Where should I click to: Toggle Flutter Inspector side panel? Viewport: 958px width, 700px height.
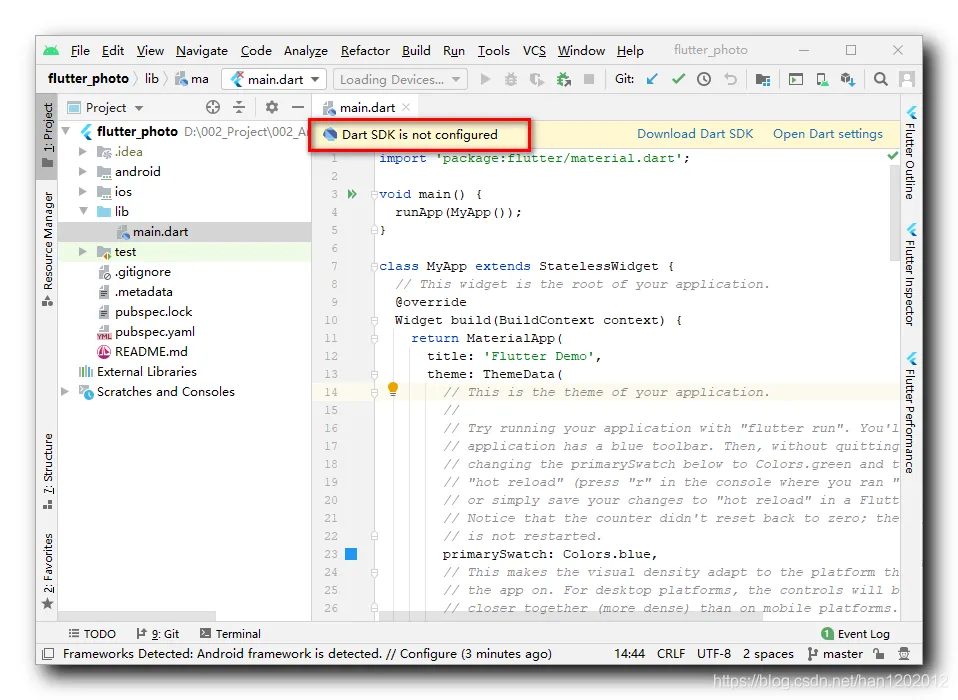click(x=910, y=275)
